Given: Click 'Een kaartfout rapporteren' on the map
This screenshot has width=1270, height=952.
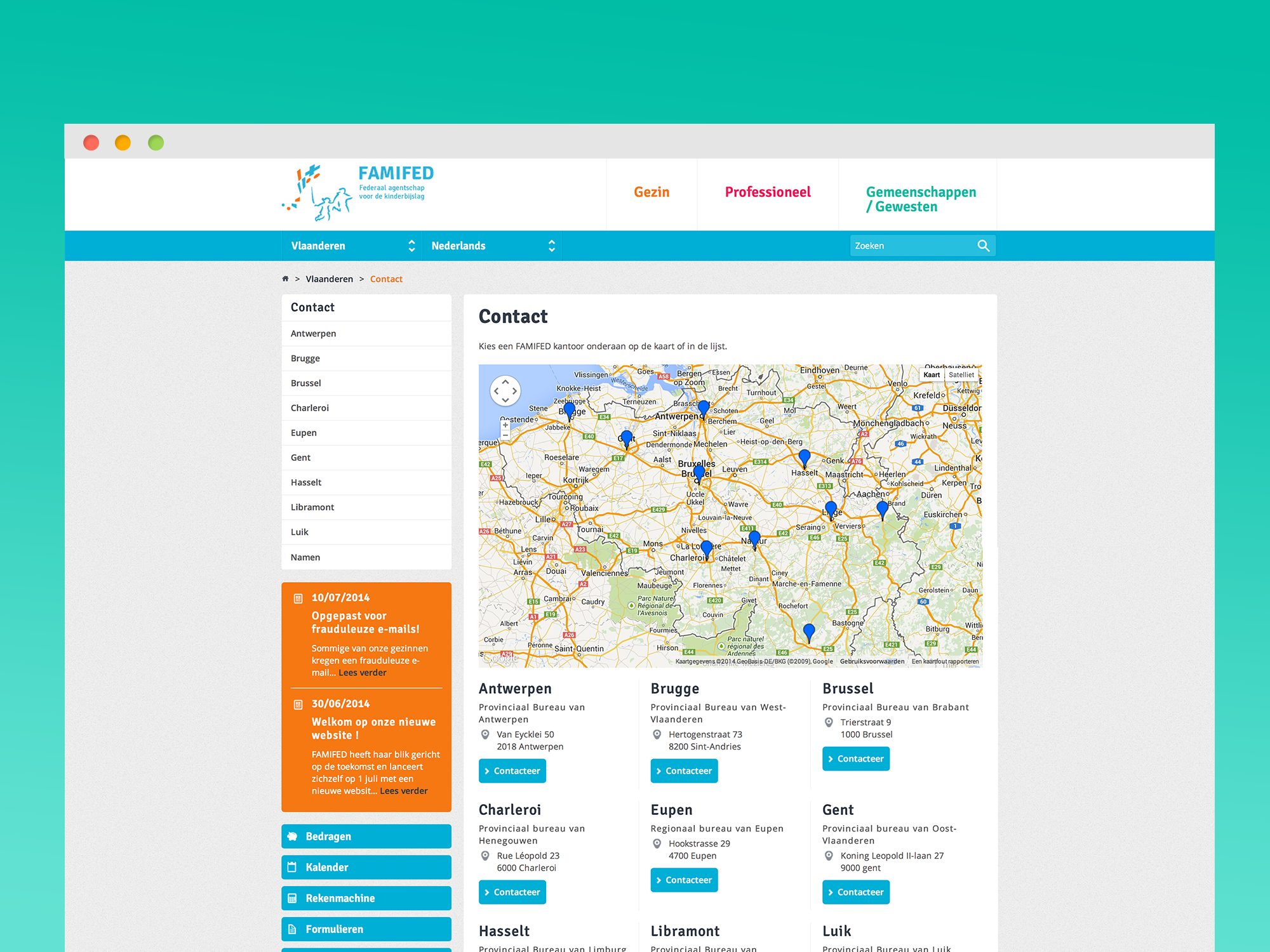Looking at the screenshot, I should (x=945, y=661).
